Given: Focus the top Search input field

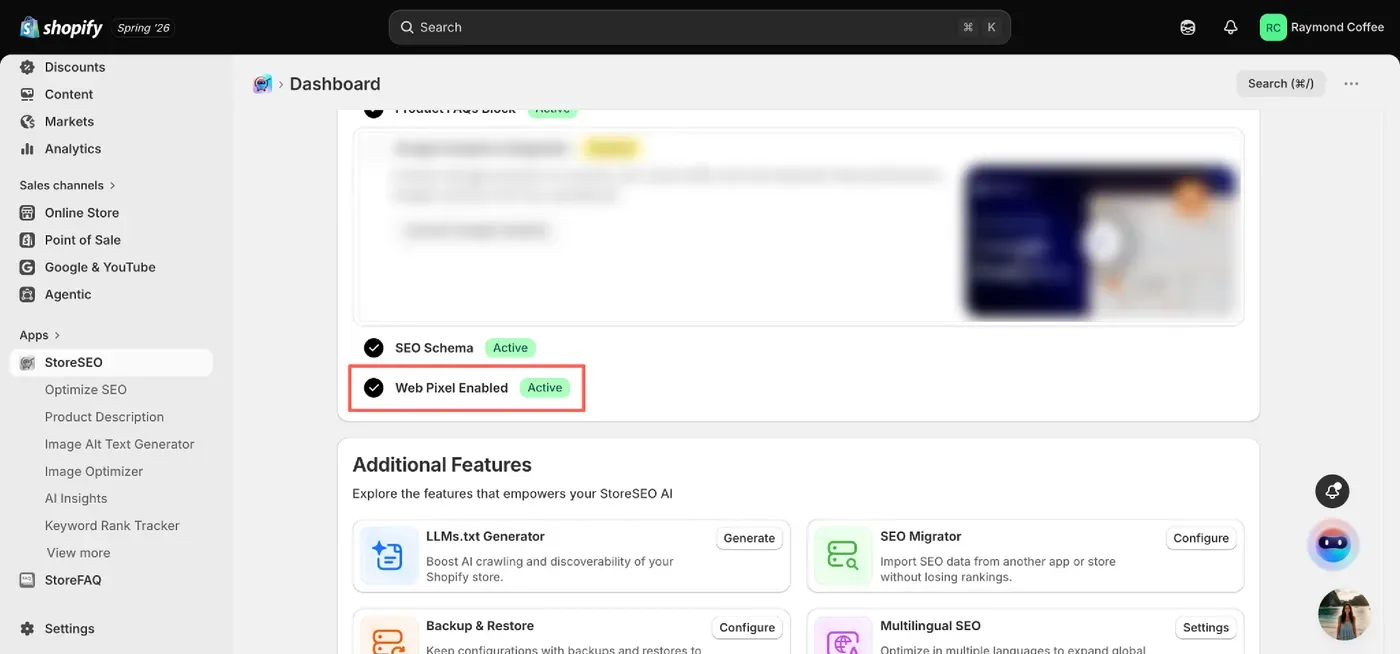Looking at the screenshot, I should click(x=700, y=27).
